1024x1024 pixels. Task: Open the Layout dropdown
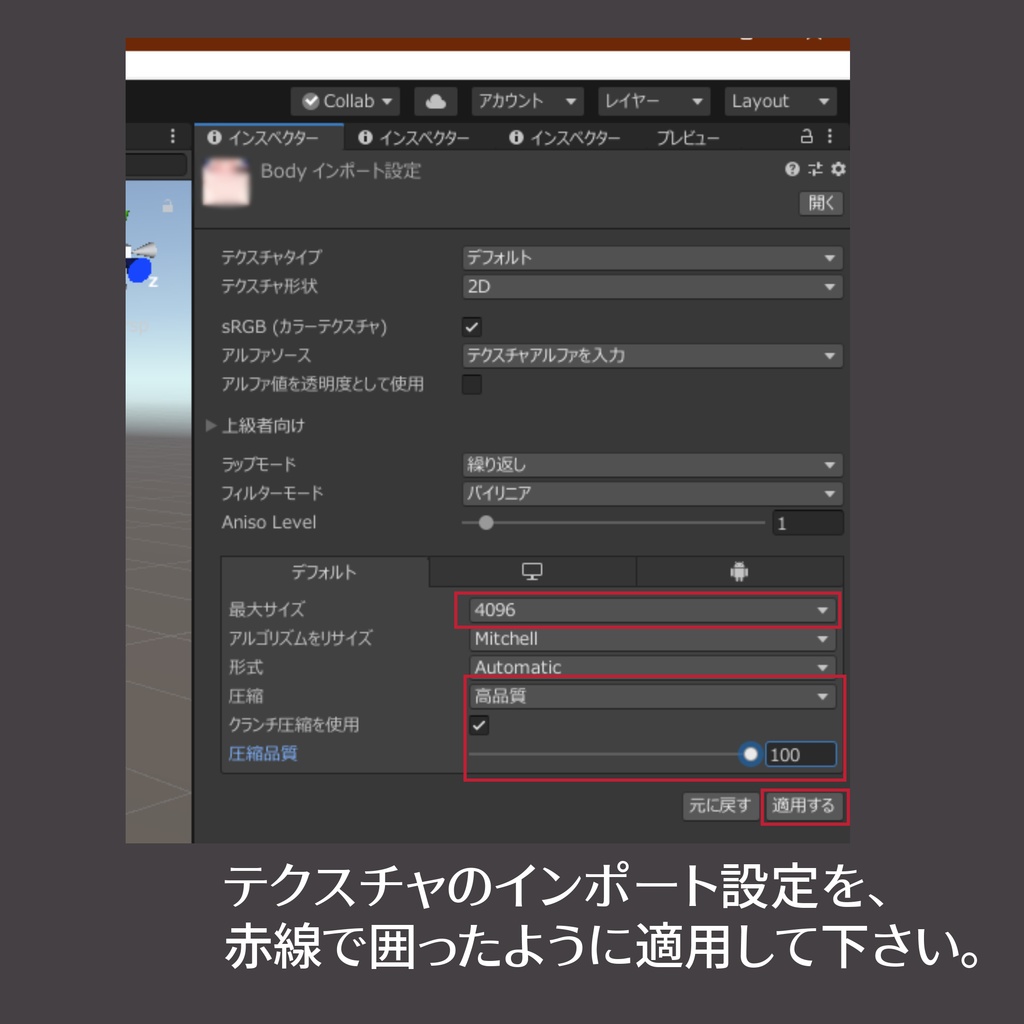[780, 101]
